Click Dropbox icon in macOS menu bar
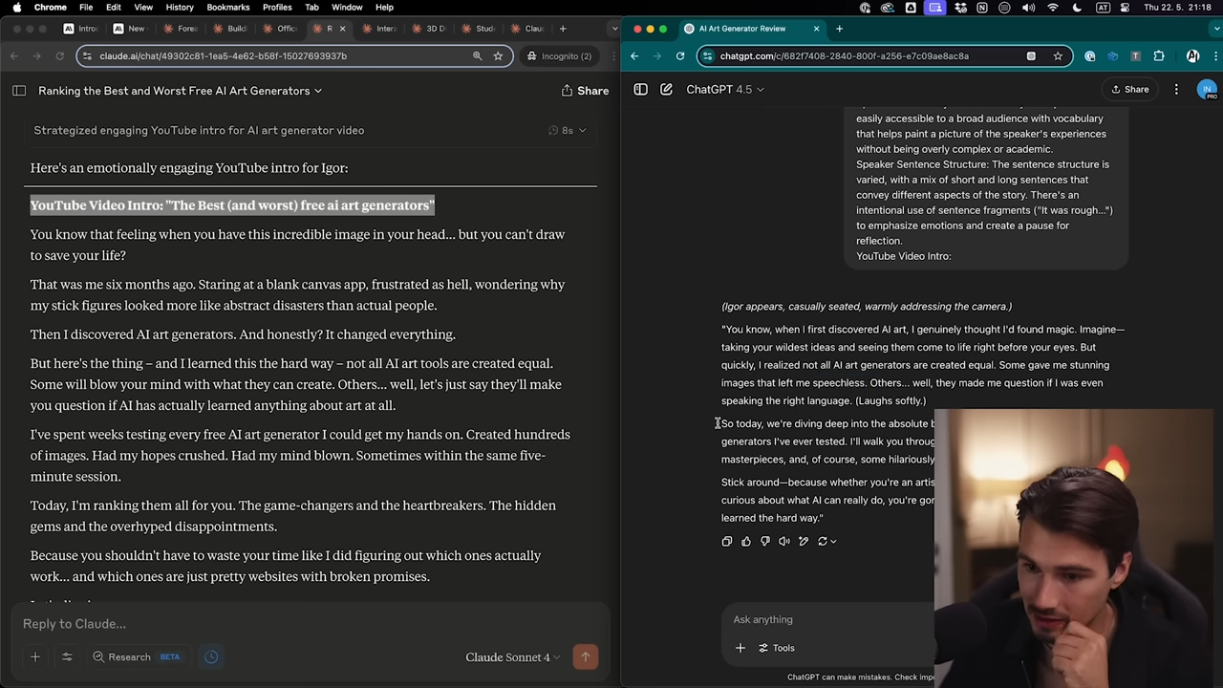1223x688 pixels. pyautogui.click(x=959, y=7)
